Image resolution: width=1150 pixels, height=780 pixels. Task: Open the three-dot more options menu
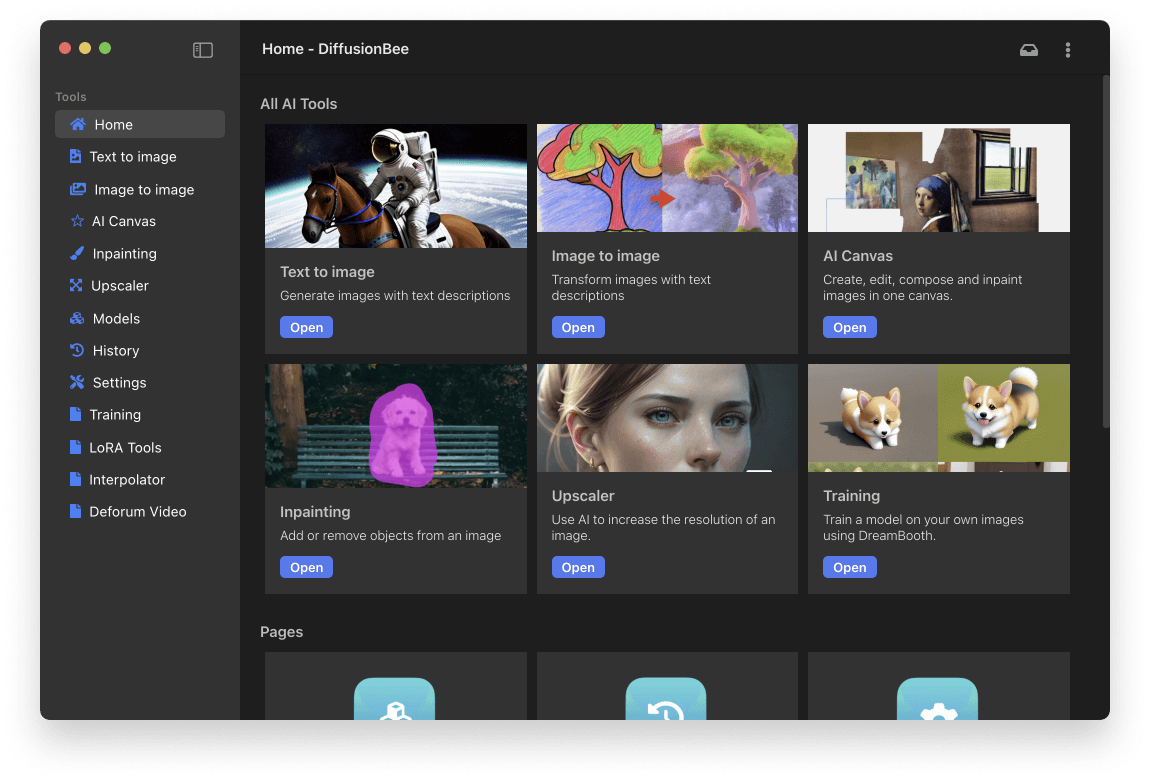1068,50
